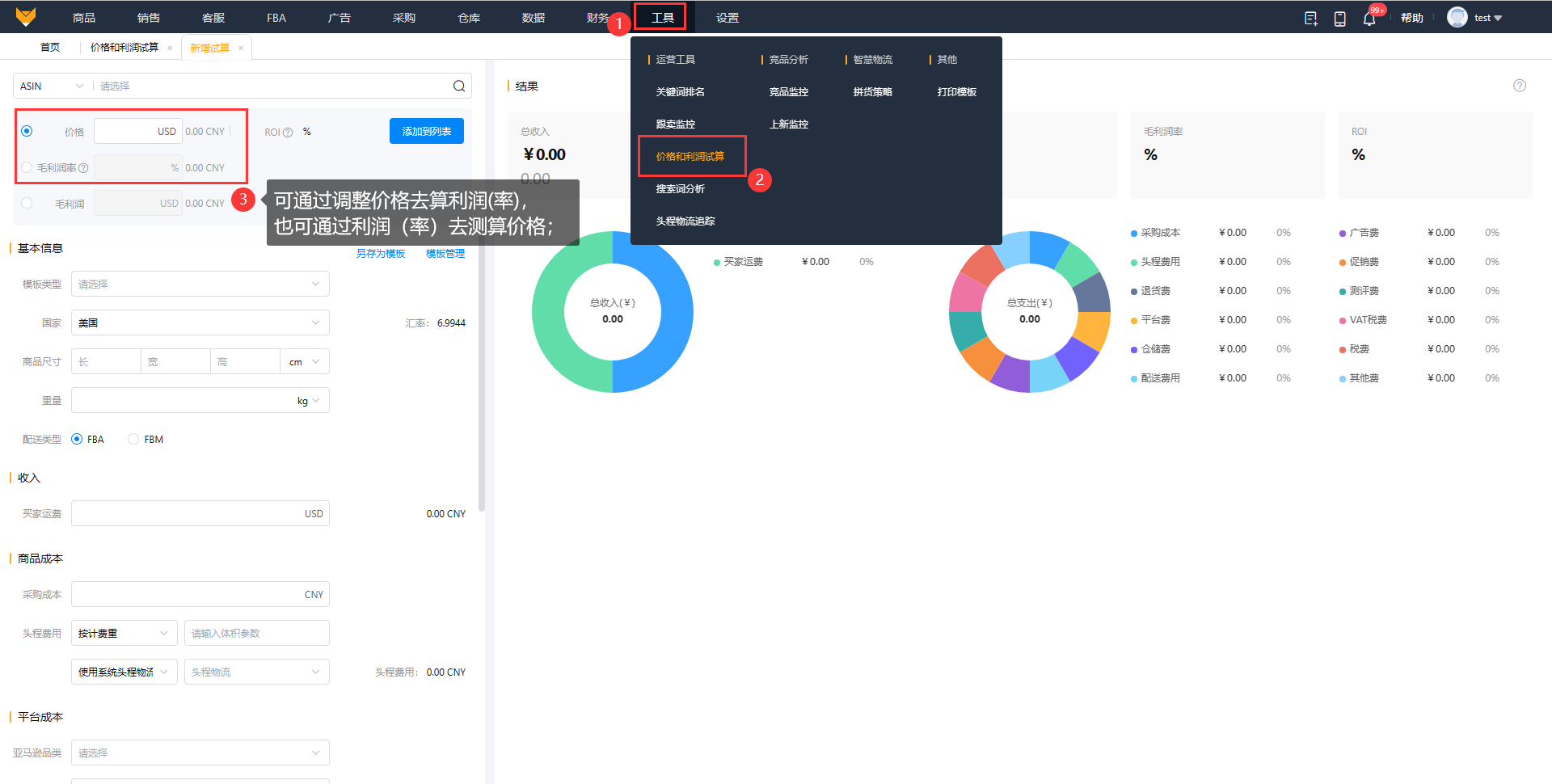Open the 设置 top menu
The width and height of the screenshot is (1552, 784).
point(727,18)
